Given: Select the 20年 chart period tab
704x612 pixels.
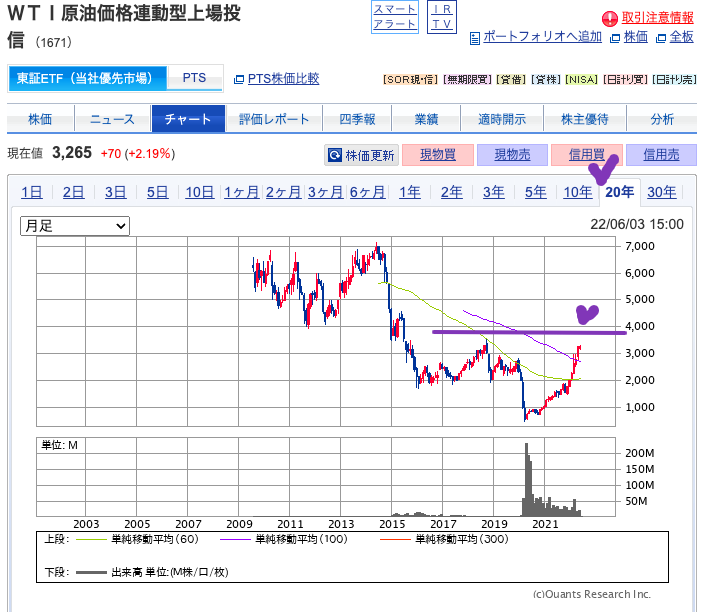Looking at the screenshot, I should pos(620,192).
